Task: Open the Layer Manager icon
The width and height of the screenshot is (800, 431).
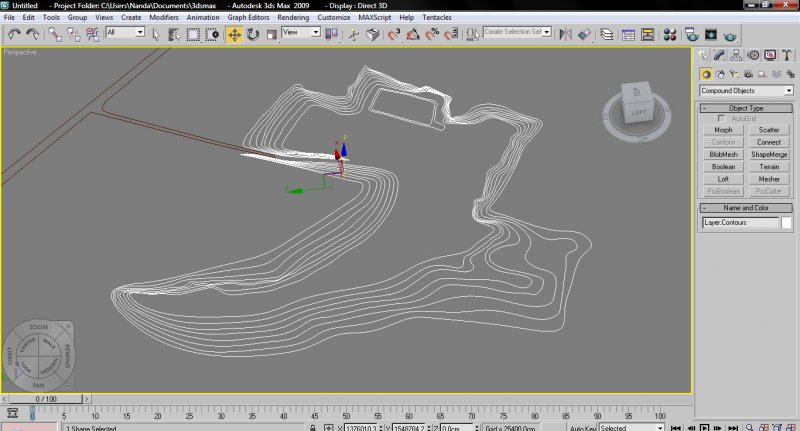Action: point(606,34)
